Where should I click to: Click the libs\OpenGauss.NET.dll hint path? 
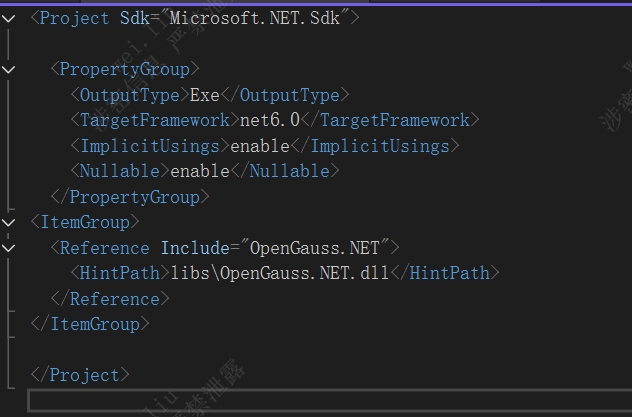pyautogui.click(x=280, y=273)
